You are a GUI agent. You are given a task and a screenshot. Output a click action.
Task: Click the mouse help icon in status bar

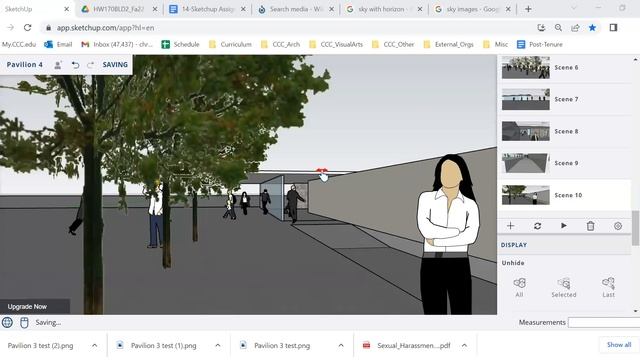coord(24,322)
